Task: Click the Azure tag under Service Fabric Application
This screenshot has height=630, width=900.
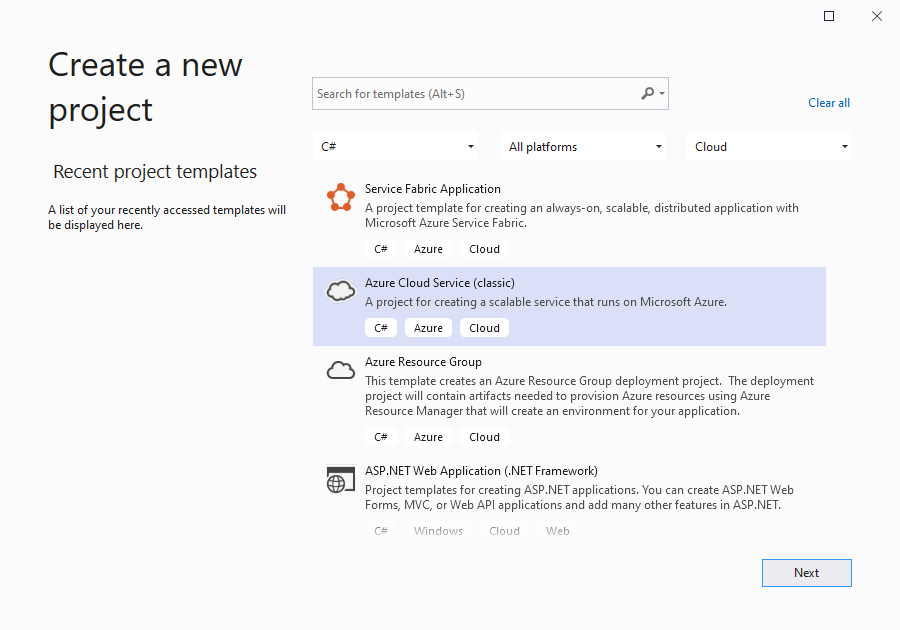Action: [x=428, y=249]
